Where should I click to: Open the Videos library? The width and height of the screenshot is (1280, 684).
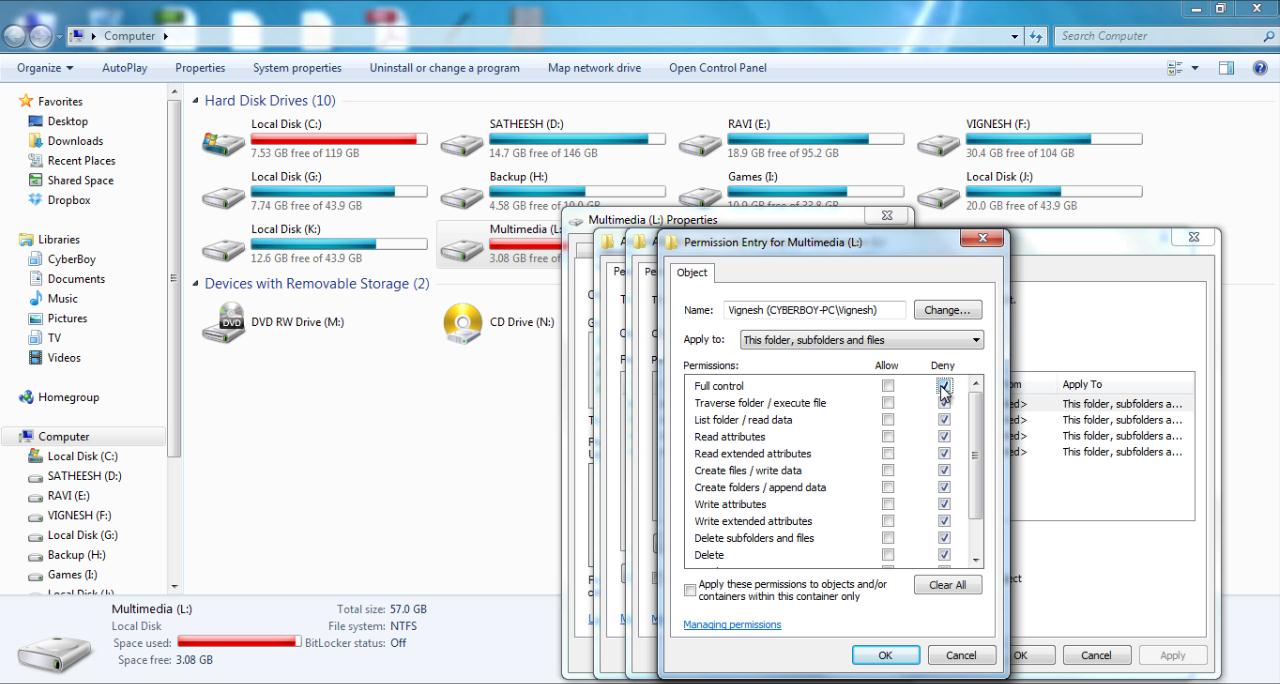click(64, 357)
